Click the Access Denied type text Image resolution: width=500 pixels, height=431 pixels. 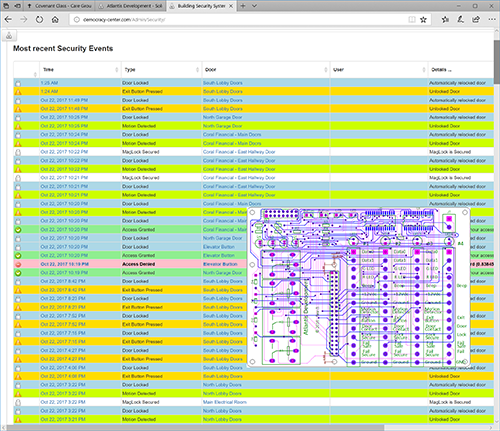tap(138, 264)
